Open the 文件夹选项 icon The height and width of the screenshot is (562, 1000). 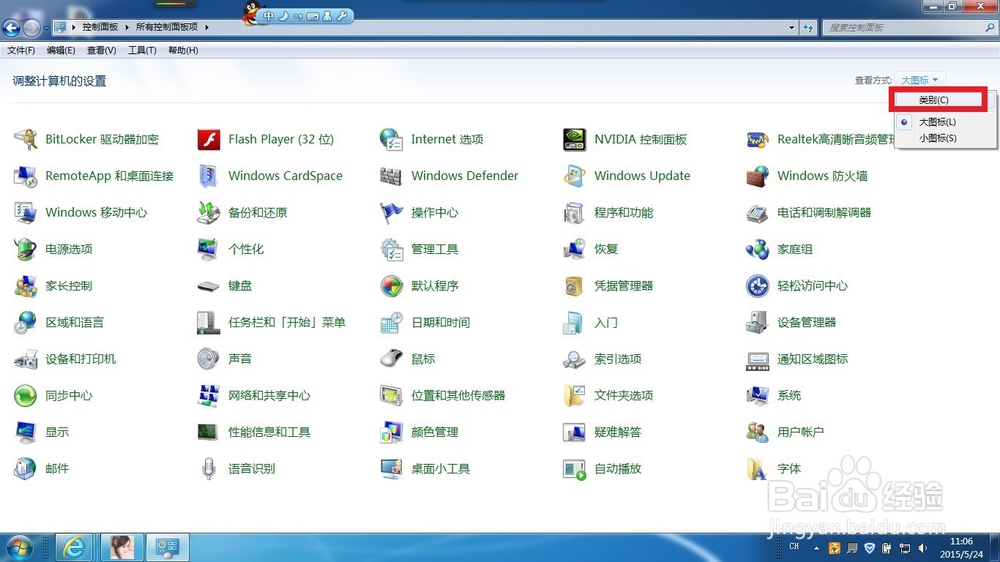574,396
